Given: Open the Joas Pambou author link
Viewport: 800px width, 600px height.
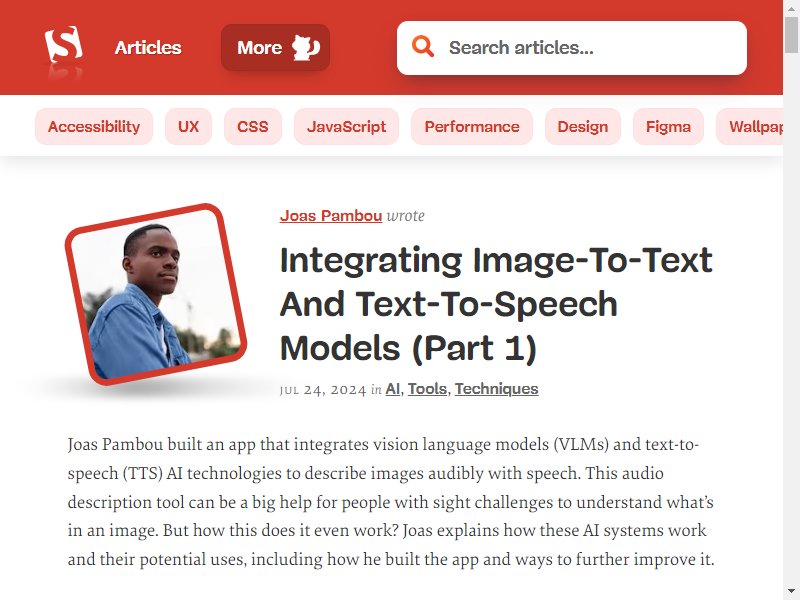Looking at the screenshot, I should pos(331,216).
